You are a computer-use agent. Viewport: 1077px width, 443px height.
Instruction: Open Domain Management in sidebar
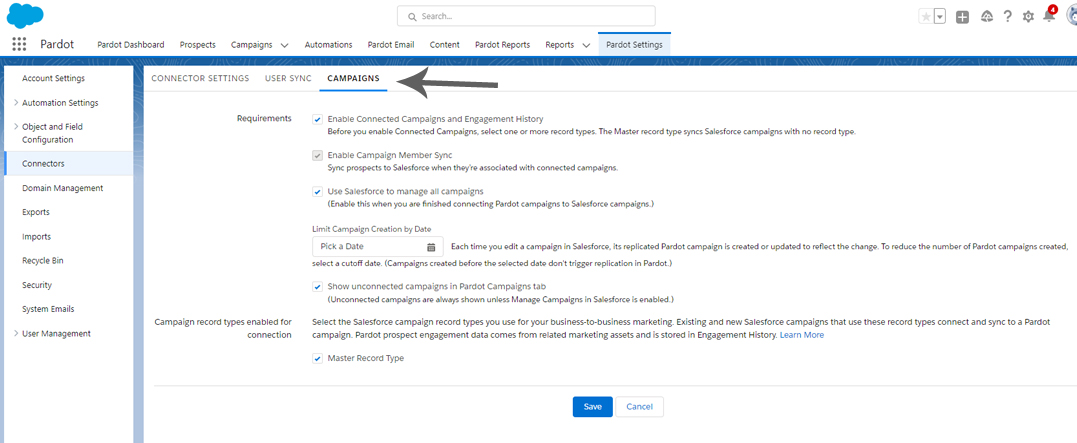63,188
